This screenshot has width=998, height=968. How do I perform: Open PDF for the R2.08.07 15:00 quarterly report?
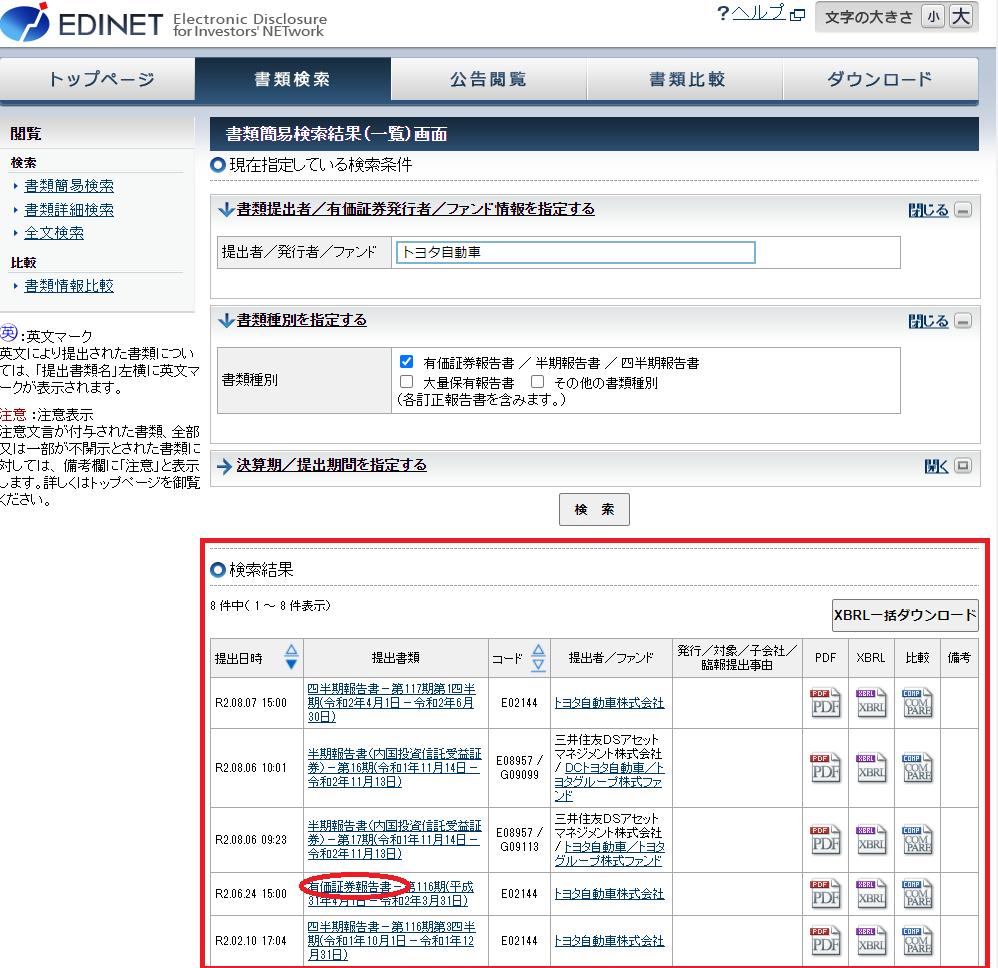tap(825, 703)
